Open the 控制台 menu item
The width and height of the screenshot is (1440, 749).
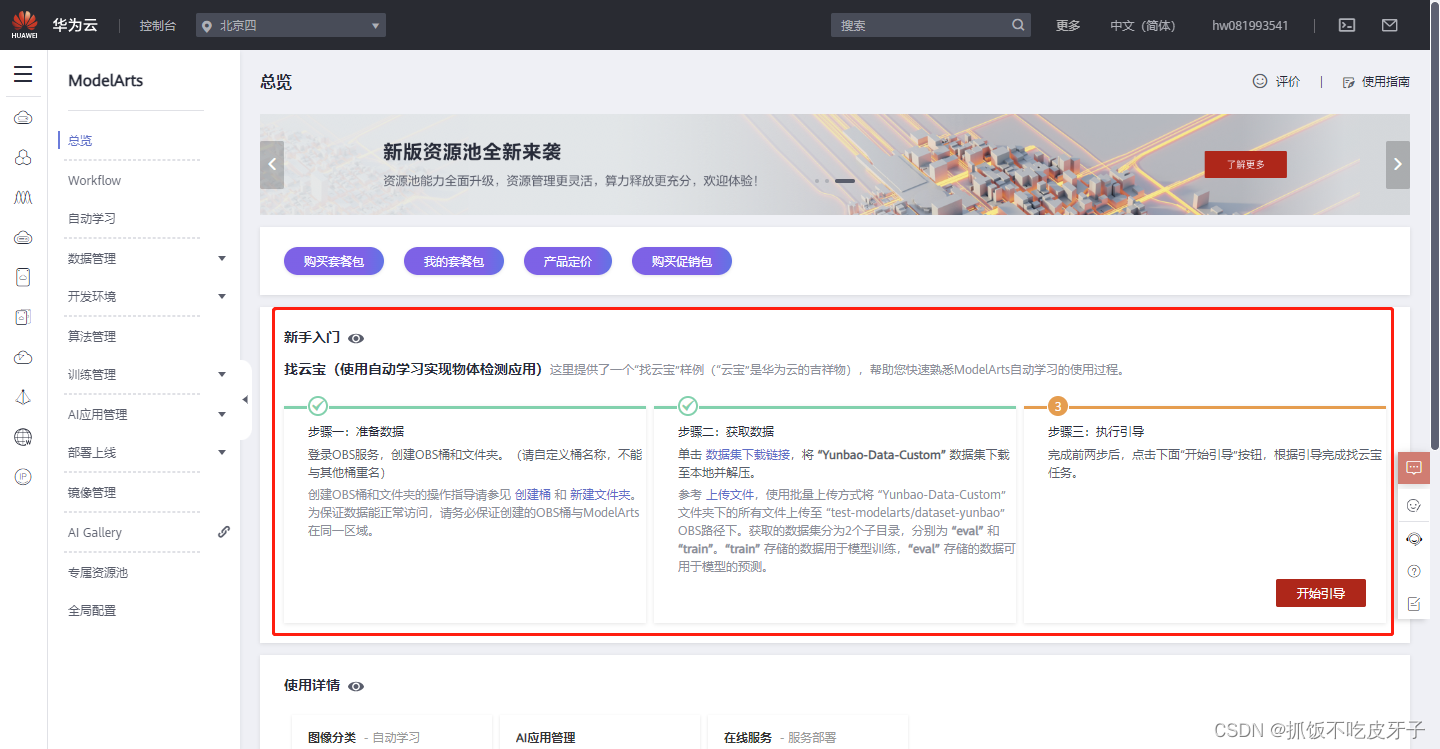click(157, 24)
